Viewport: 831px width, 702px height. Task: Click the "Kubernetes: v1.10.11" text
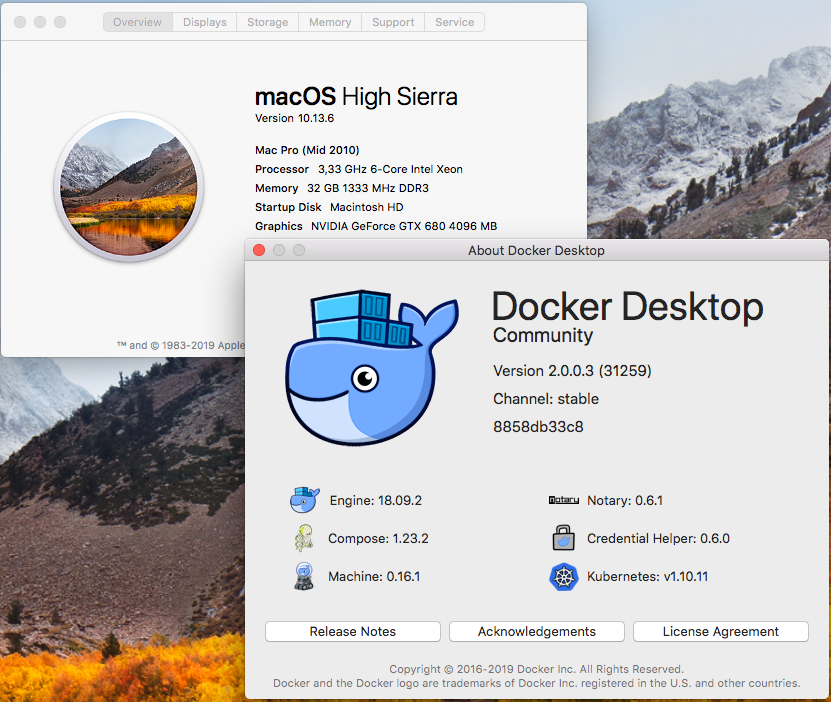coord(648,576)
